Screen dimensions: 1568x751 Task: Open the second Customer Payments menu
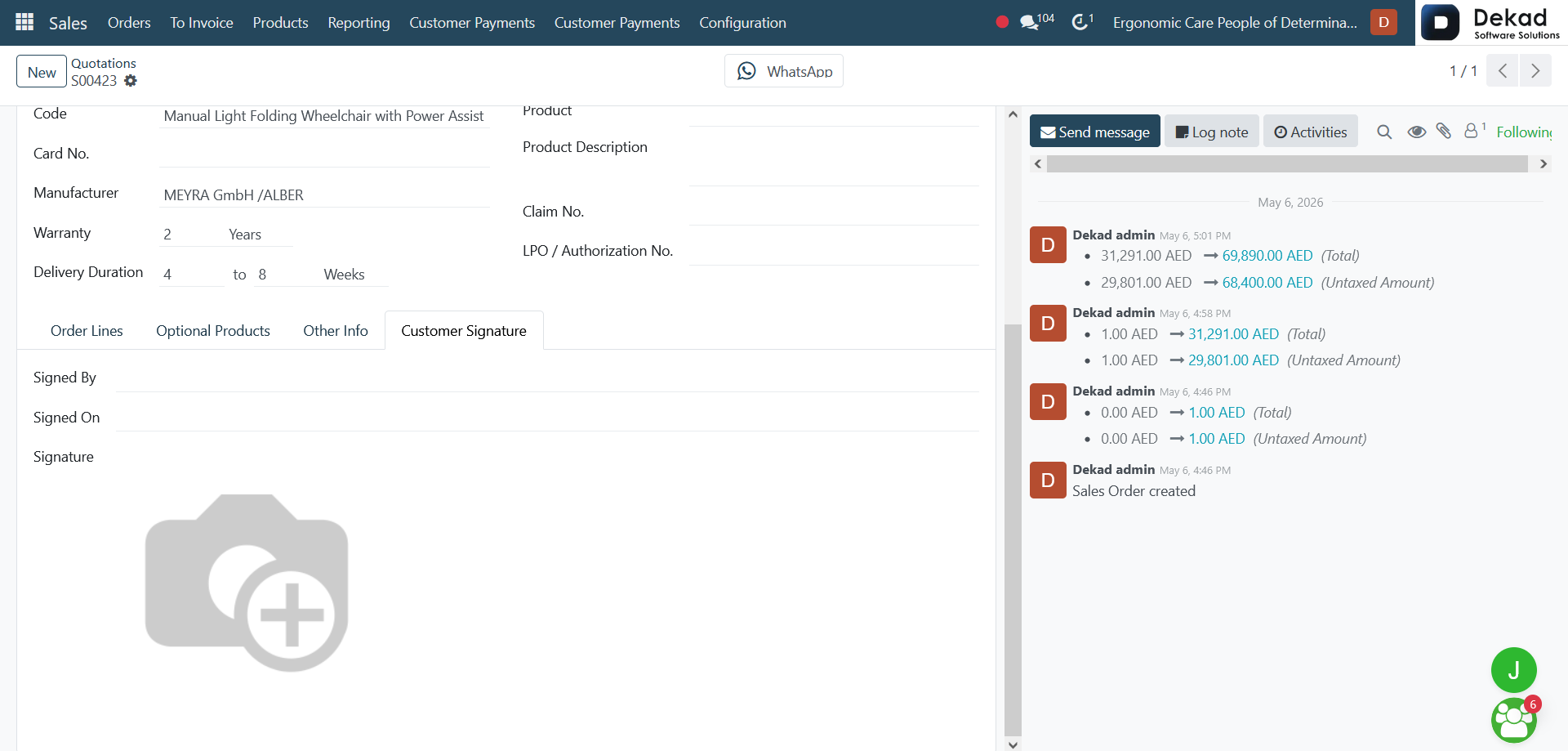click(617, 23)
